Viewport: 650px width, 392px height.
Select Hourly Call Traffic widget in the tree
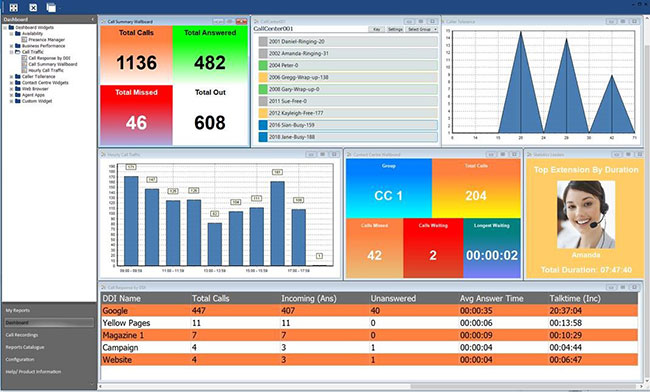point(46,70)
